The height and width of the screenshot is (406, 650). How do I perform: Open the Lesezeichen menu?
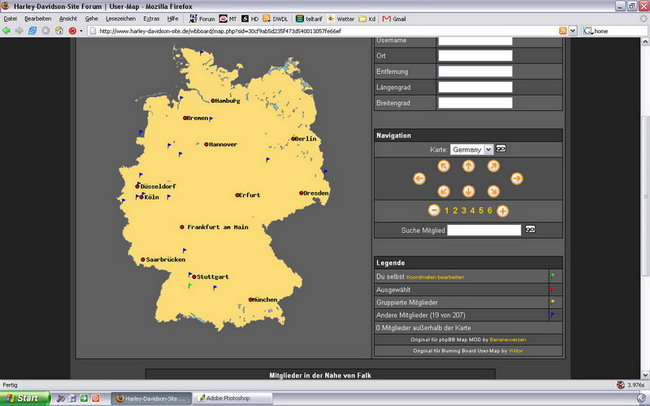tap(119, 18)
